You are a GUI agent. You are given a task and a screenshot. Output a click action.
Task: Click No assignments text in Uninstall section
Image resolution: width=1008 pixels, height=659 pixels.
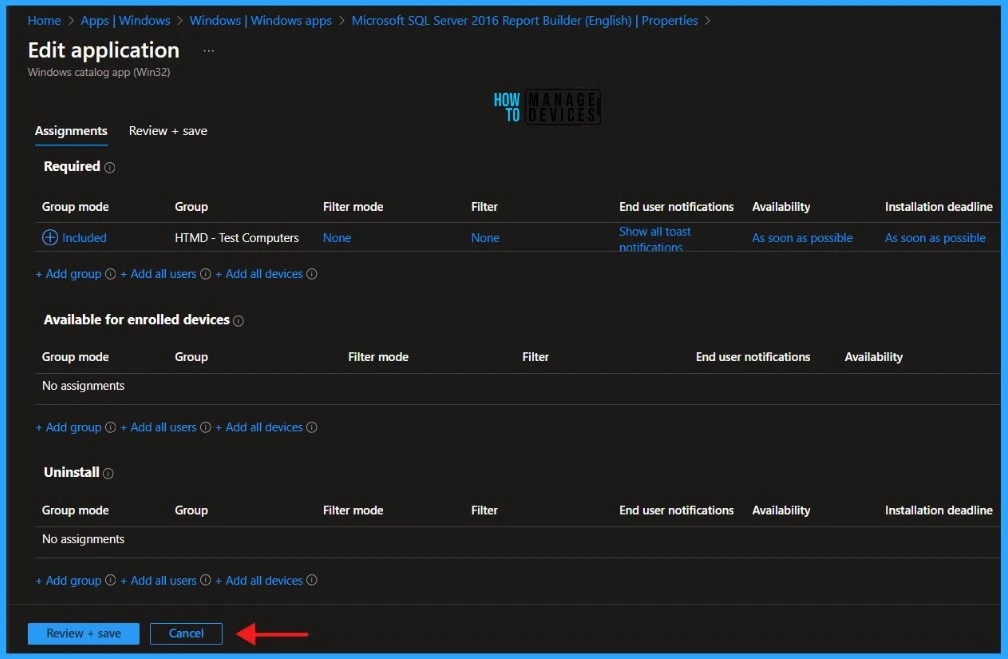pyautogui.click(x=83, y=539)
